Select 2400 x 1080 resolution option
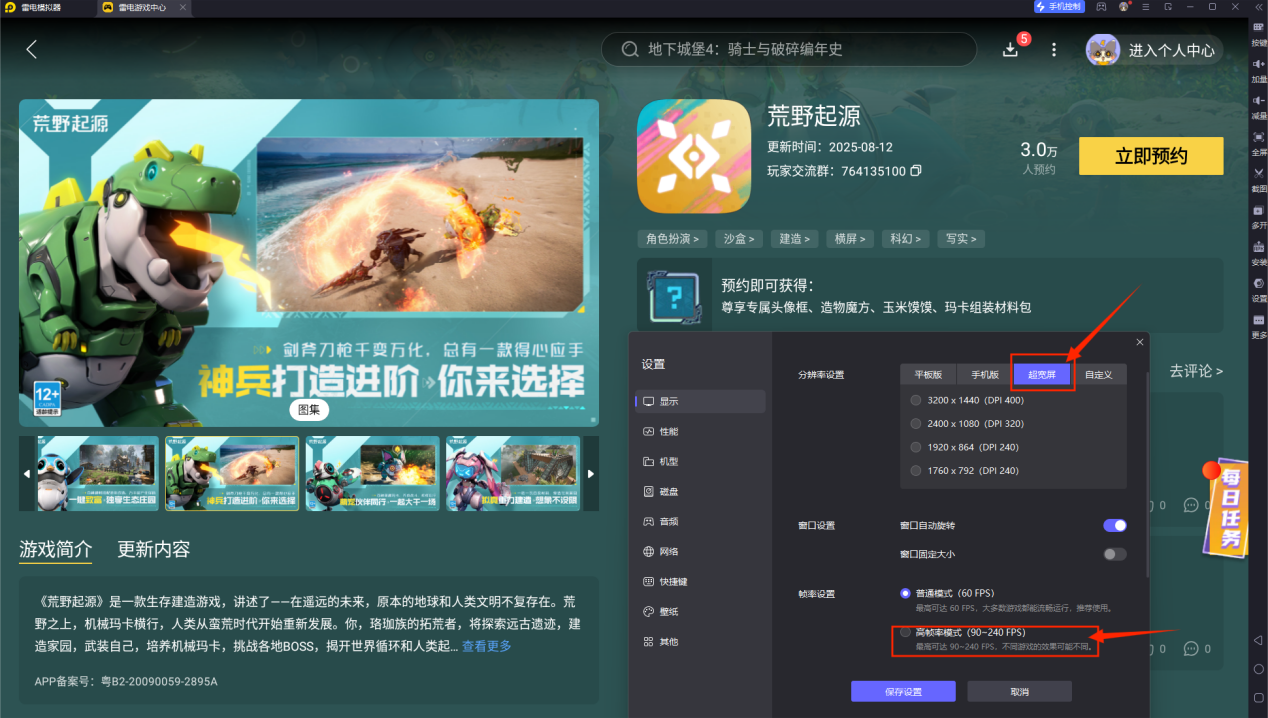This screenshot has height=718, width=1268. coord(916,423)
